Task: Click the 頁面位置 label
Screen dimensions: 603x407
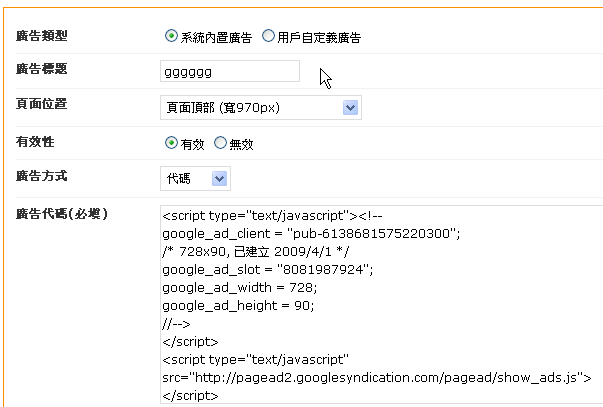Action: coord(42,104)
